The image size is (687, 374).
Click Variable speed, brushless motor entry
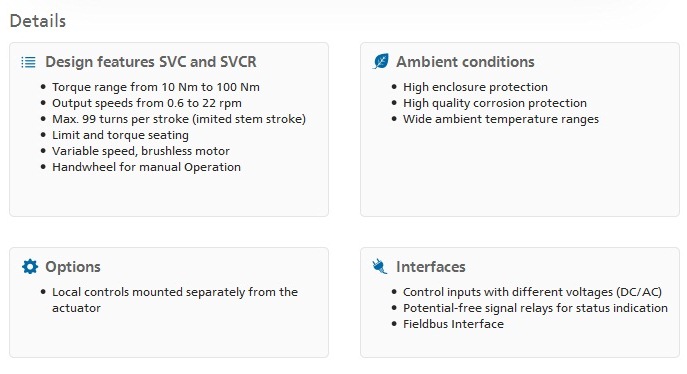tap(141, 151)
